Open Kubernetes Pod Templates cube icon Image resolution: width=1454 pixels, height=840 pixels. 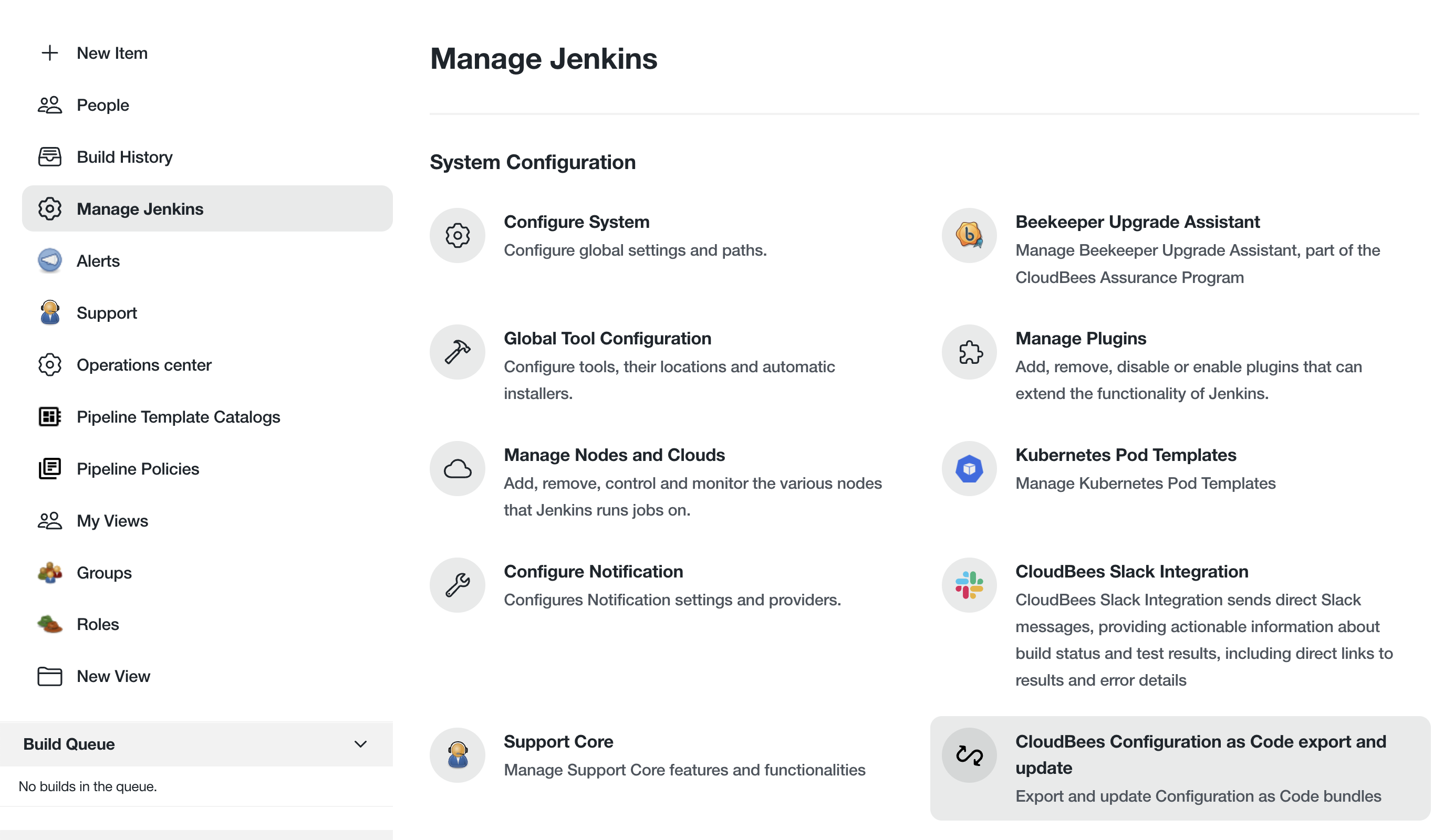coord(969,469)
